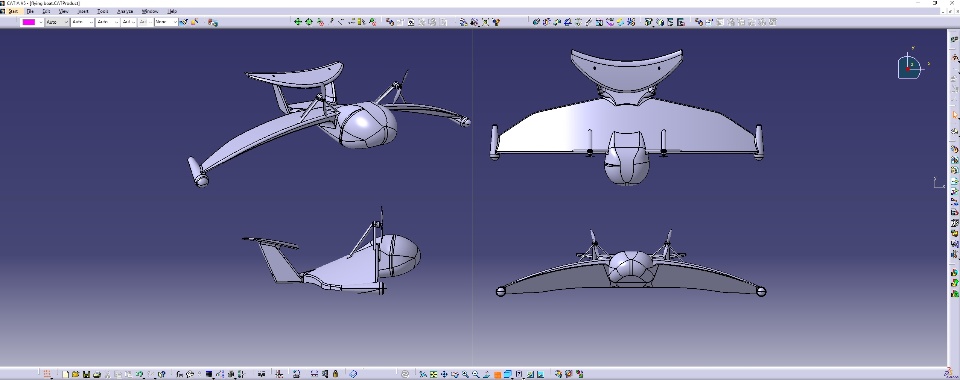The image size is (960, 380).
Task: Open a file with the folder icon
Action: coord(75,374)
